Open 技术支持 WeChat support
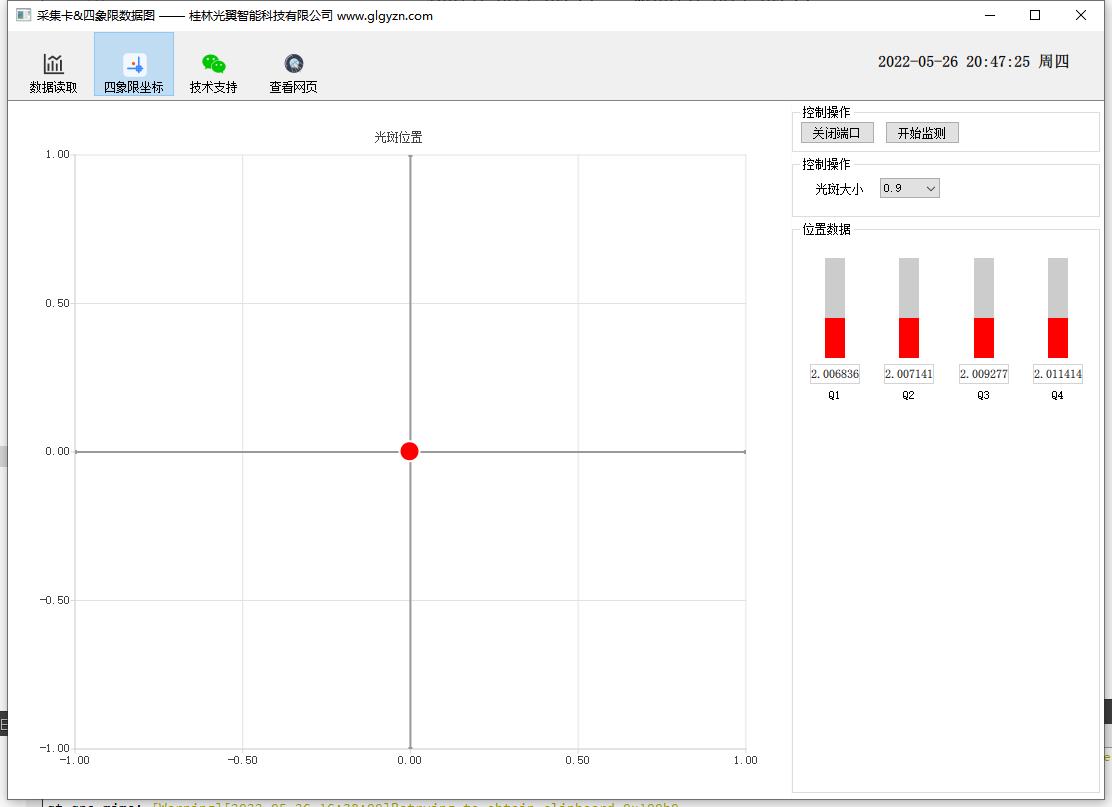Viewport: 1112px width, 807px height. 213,73
